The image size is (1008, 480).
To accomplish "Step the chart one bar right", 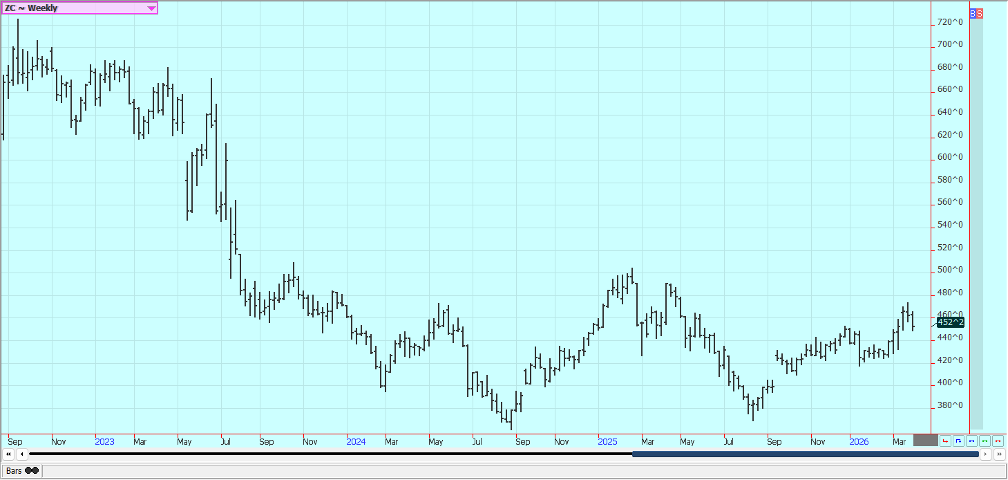I will point(986,454).
